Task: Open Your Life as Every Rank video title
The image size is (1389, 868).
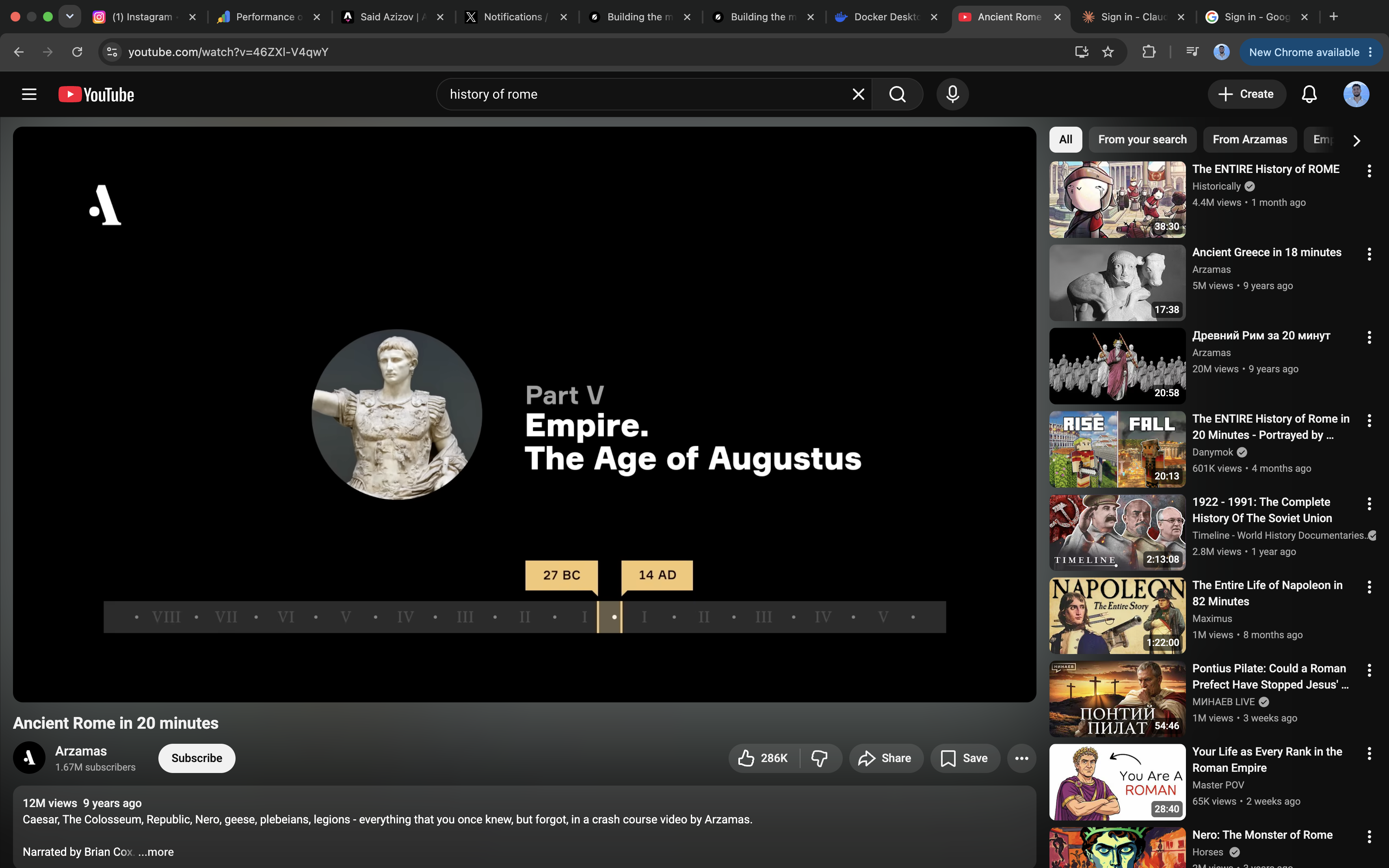Action: [1267, 760]
